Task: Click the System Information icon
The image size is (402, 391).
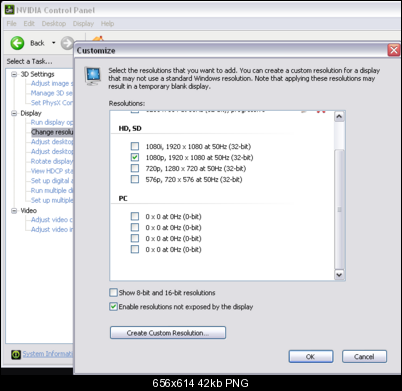Action: pyautogui.click(x=16, y=354)
